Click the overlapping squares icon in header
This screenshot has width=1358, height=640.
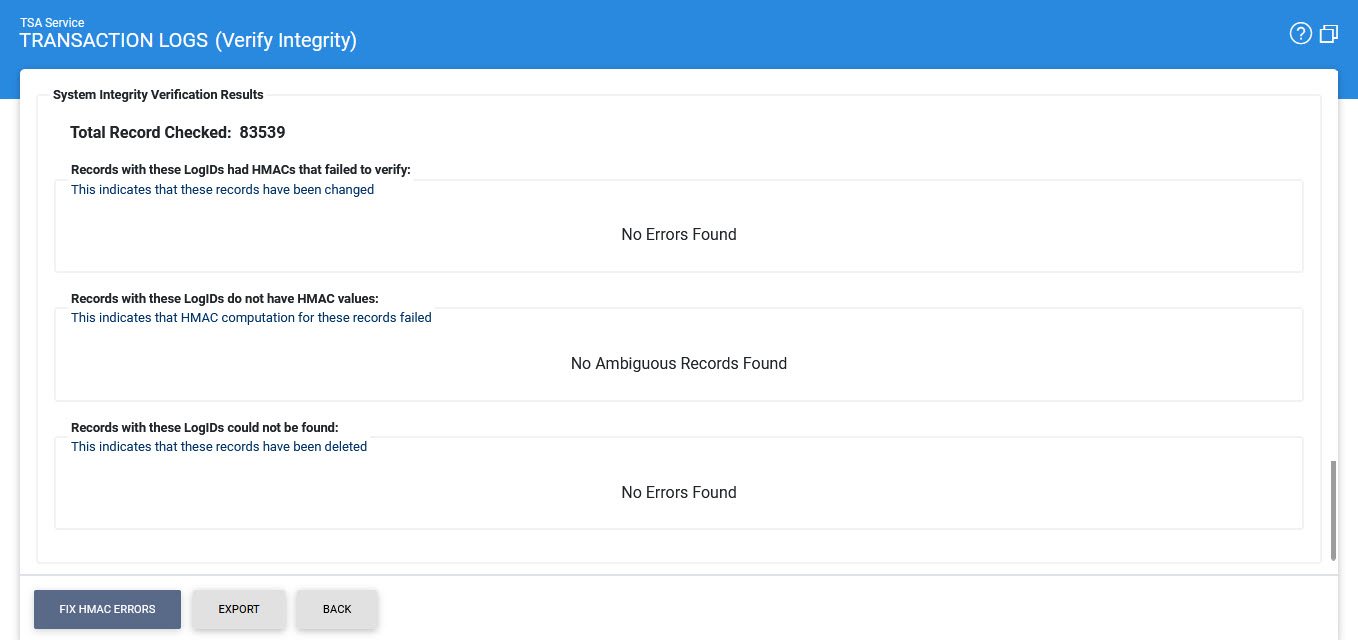[1329, 34]
